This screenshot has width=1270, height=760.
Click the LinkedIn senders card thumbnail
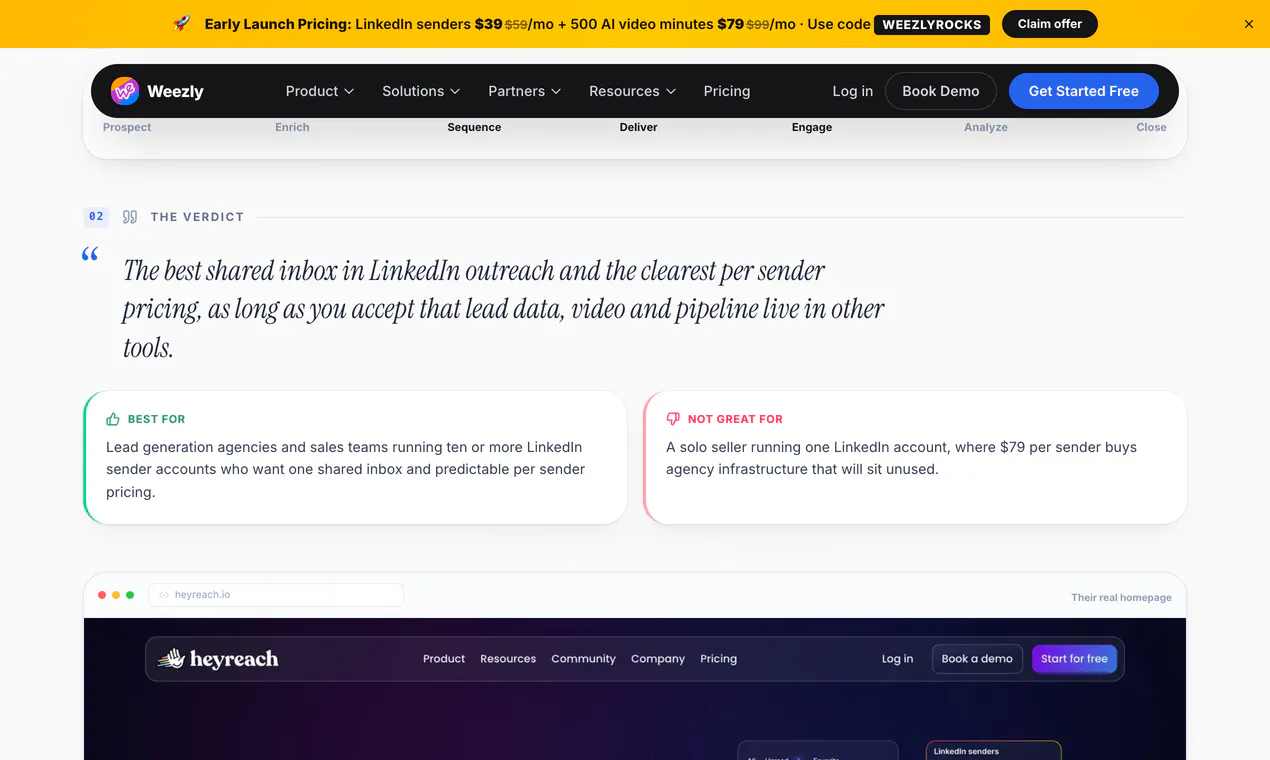click(993, 750)
